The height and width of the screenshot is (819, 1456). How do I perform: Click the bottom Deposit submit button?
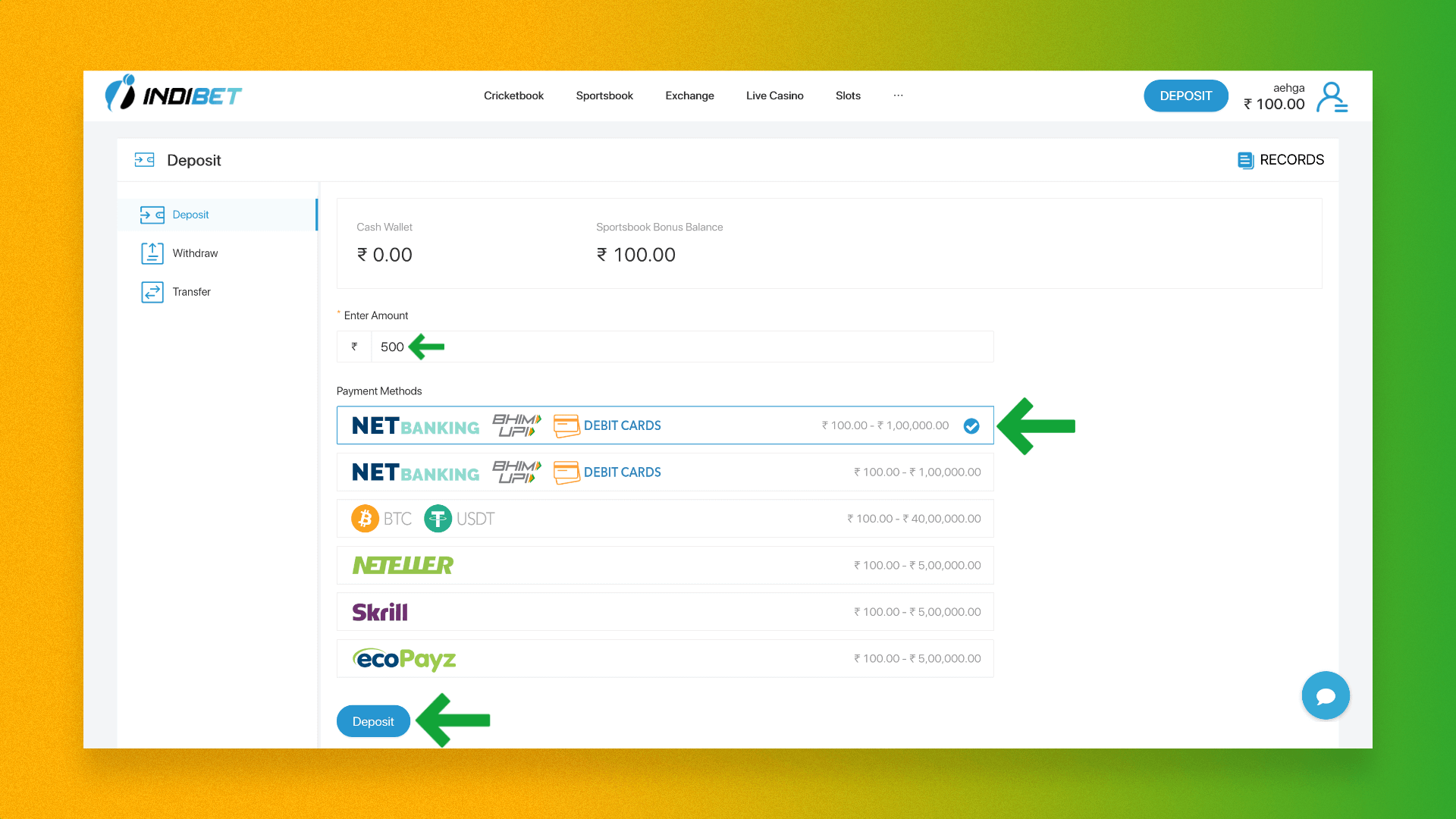coord(373,721)
